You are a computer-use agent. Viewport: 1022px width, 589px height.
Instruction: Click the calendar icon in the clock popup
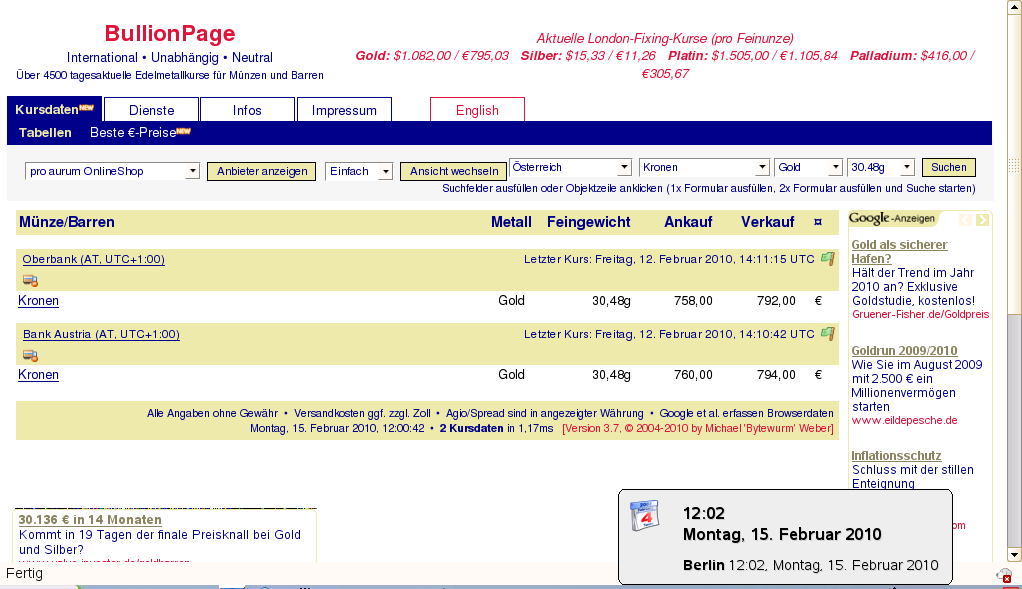coord(645,517)
